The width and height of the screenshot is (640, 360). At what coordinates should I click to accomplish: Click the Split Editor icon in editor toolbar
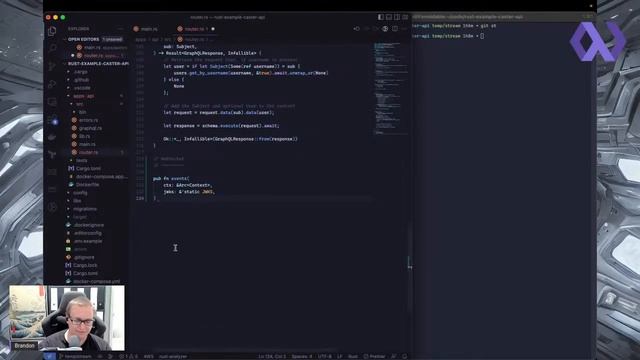(x=395, y=29)
